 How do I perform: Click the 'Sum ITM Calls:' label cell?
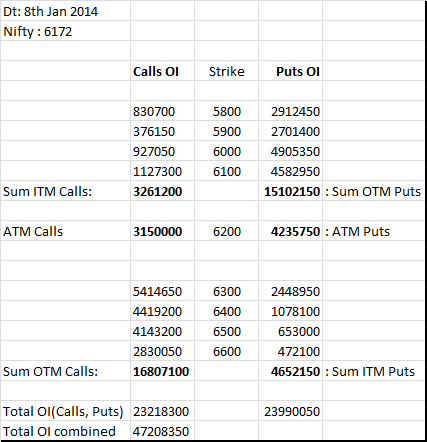pyautogui.click(x=65, y=191)
